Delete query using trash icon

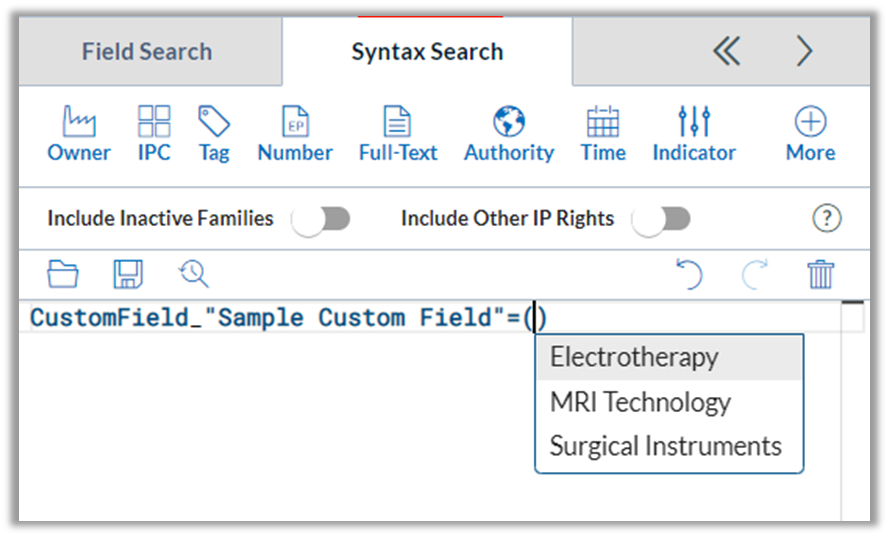coord(821,274)
